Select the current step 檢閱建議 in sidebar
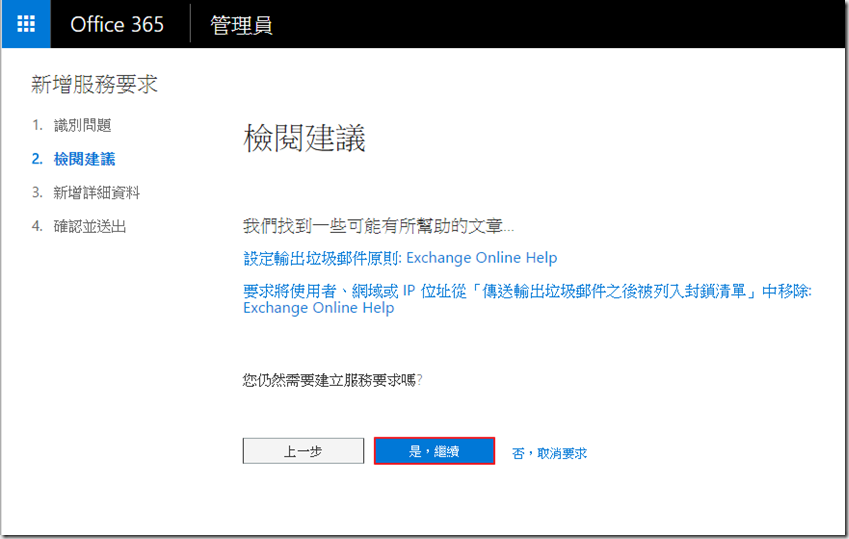 click(x=84, y=159)
